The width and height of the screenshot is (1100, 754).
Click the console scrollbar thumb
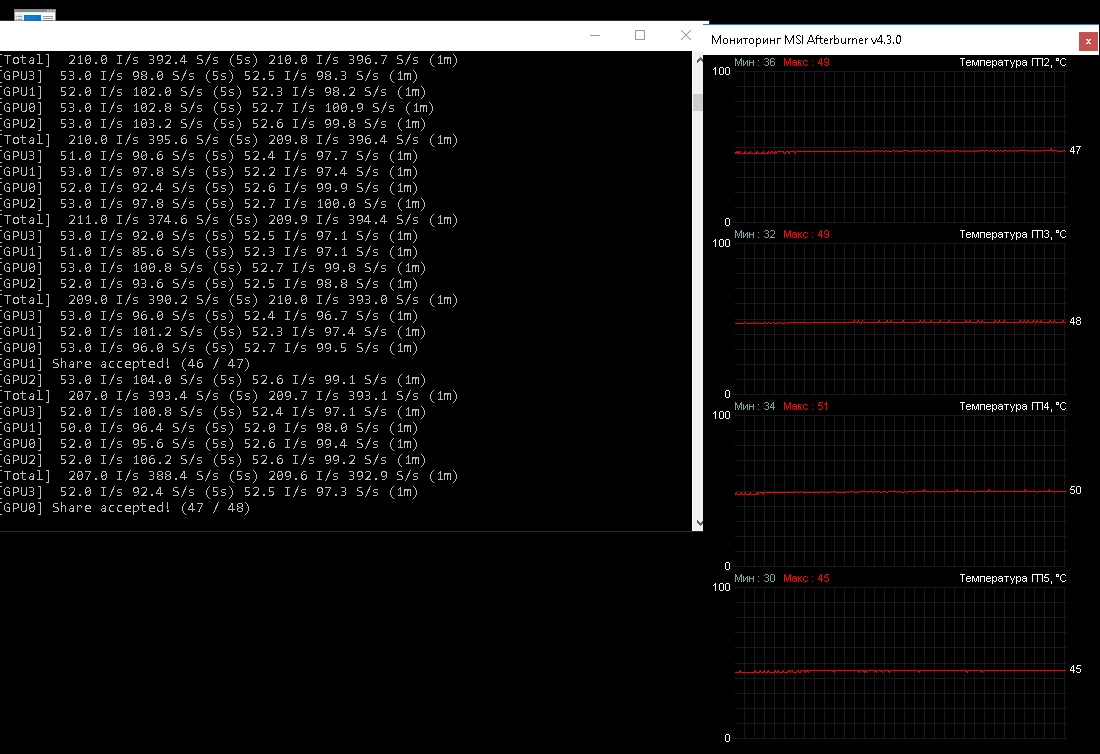click(697, 102)
